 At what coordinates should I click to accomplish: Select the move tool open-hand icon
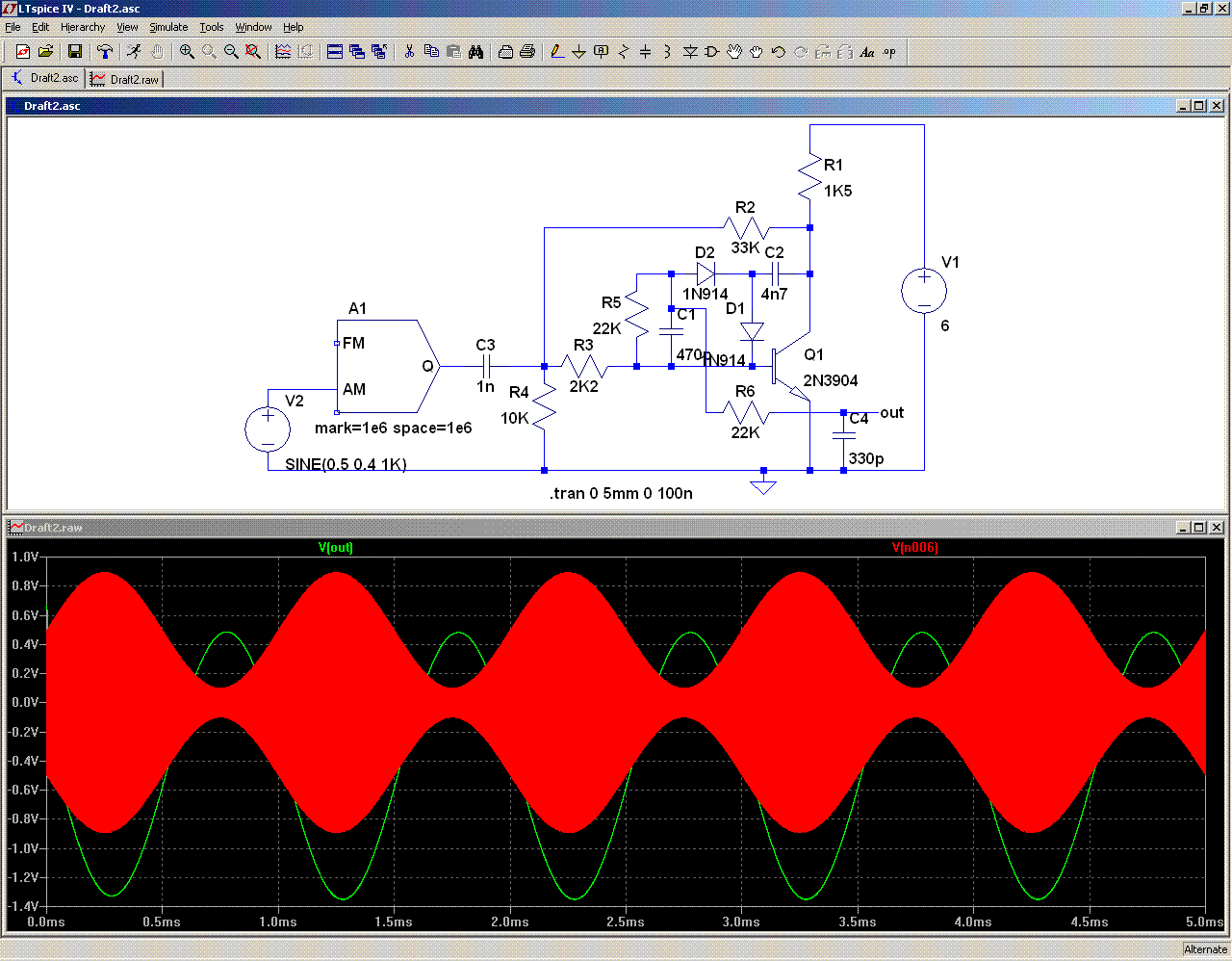734,52
